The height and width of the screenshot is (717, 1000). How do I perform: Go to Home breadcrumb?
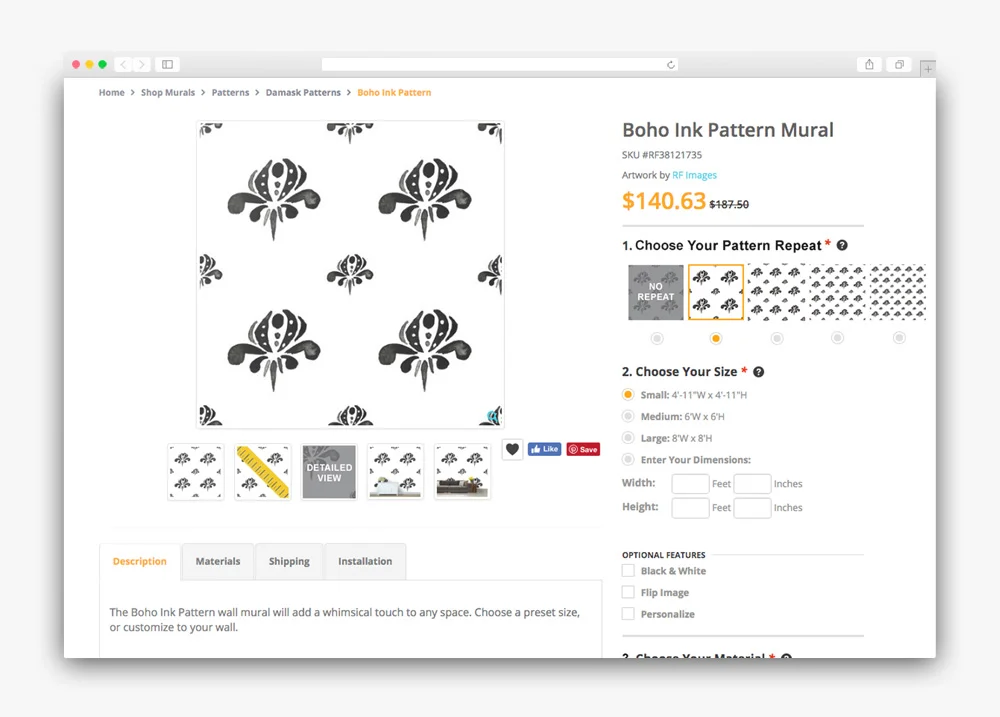(x=112, y=92)
